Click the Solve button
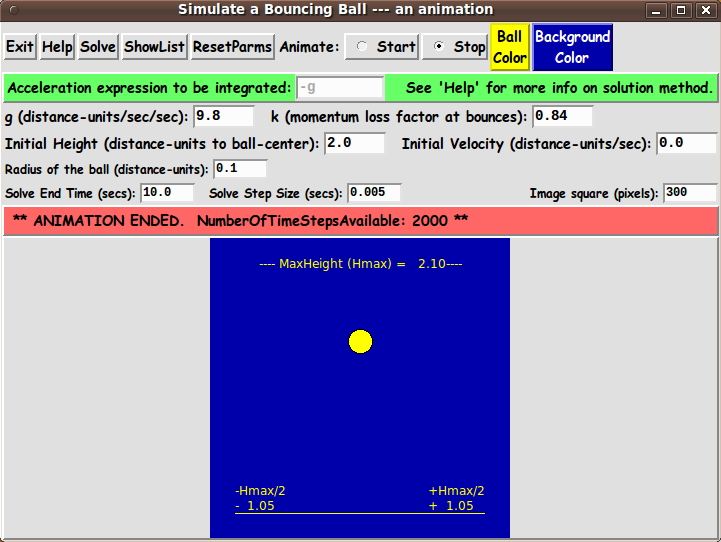 98,47
